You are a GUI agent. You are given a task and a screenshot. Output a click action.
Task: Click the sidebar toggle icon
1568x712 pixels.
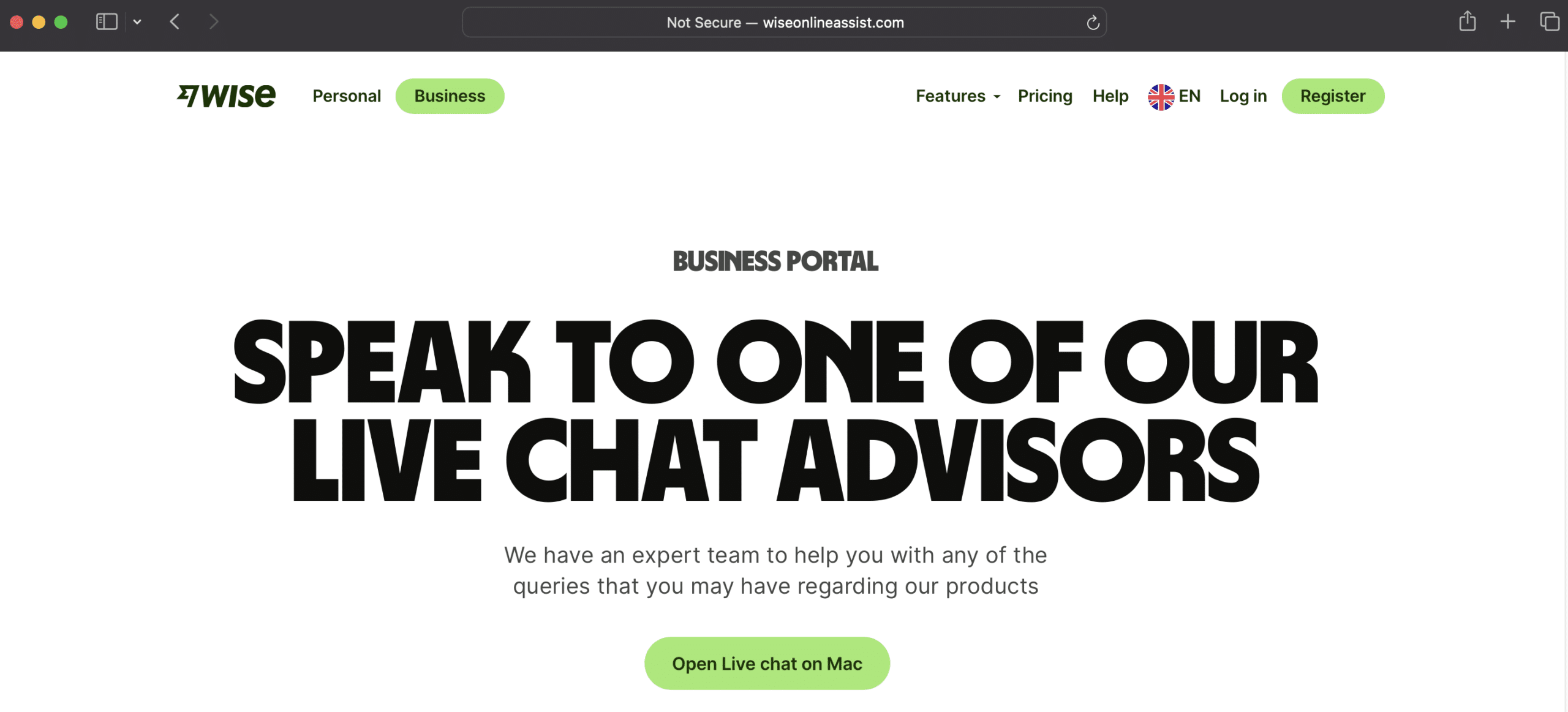pyautogui.click(x=107, y=22)
